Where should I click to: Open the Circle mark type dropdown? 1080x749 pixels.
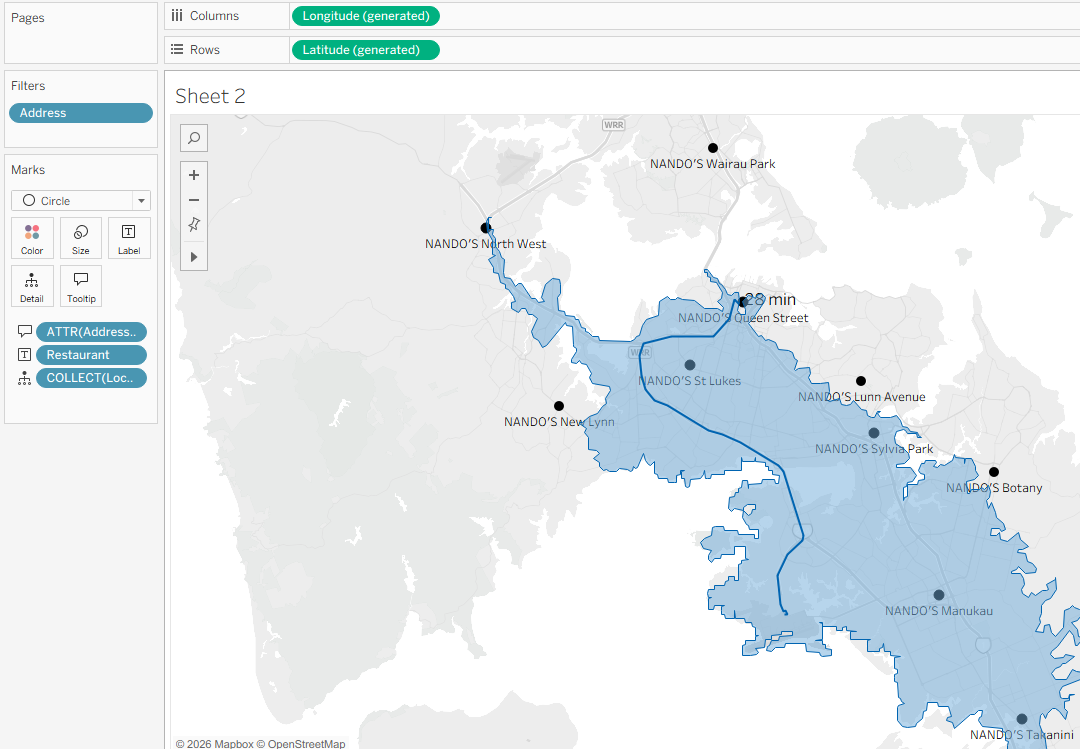tap(81, 201)
